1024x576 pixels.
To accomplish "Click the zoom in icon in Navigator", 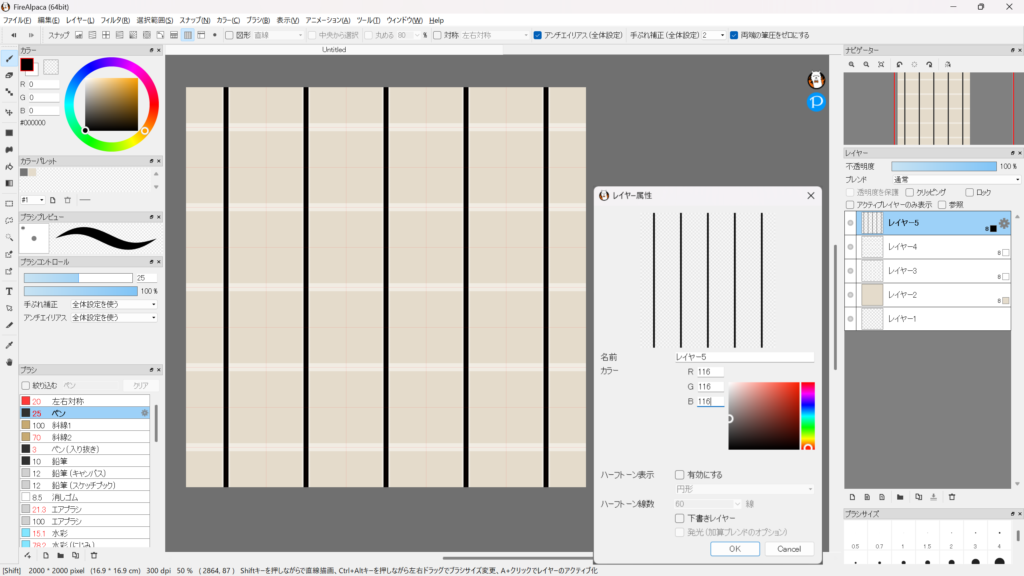I will [852, 64].
